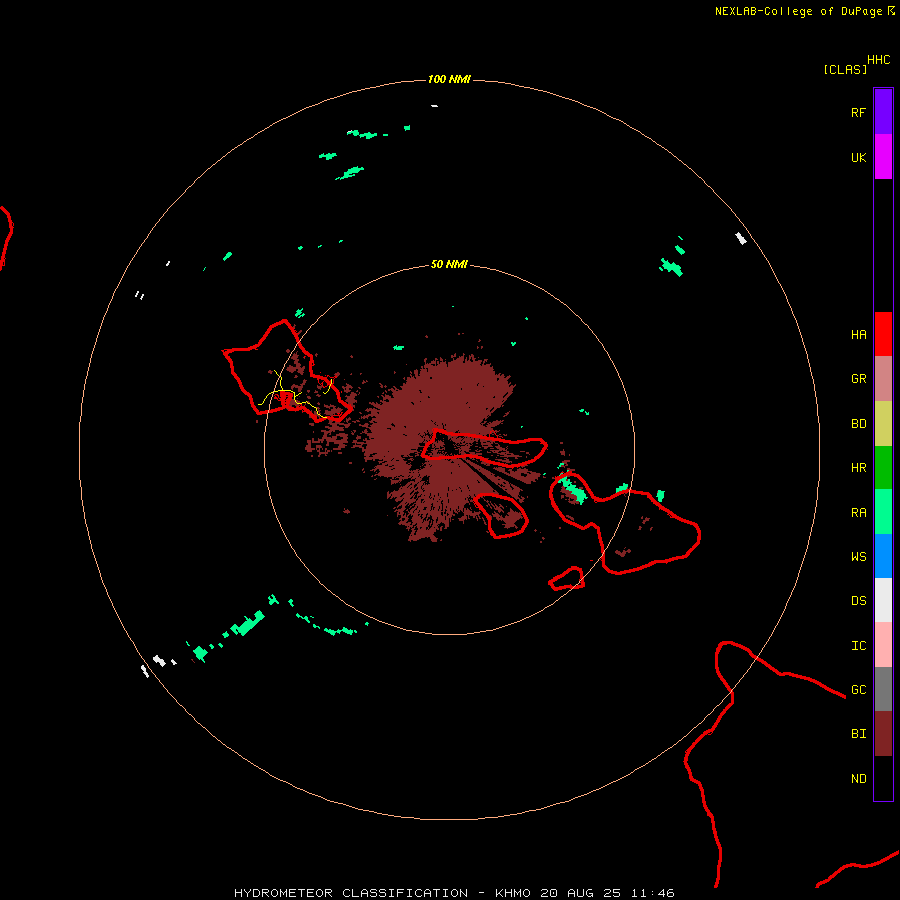Image resolution: width=900 pixels, height=900 pixels.
Task: Click the ND black legend swatch
Action: (x=883, y=778)
